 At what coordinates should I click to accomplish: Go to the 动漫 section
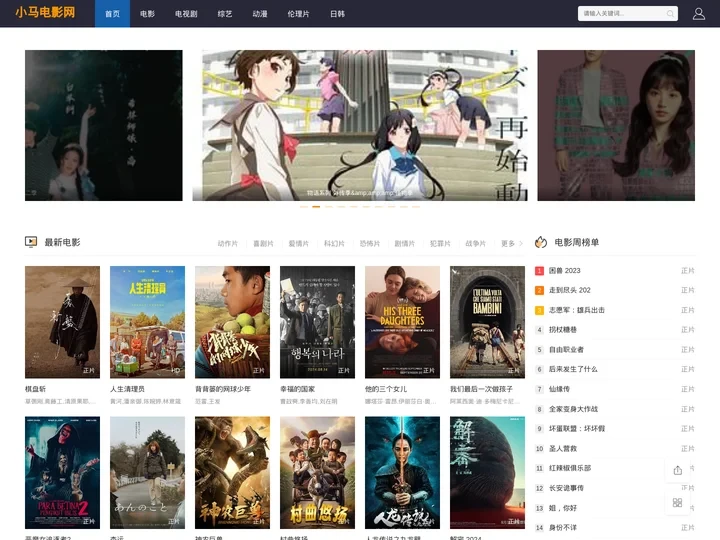click(260, 14)
